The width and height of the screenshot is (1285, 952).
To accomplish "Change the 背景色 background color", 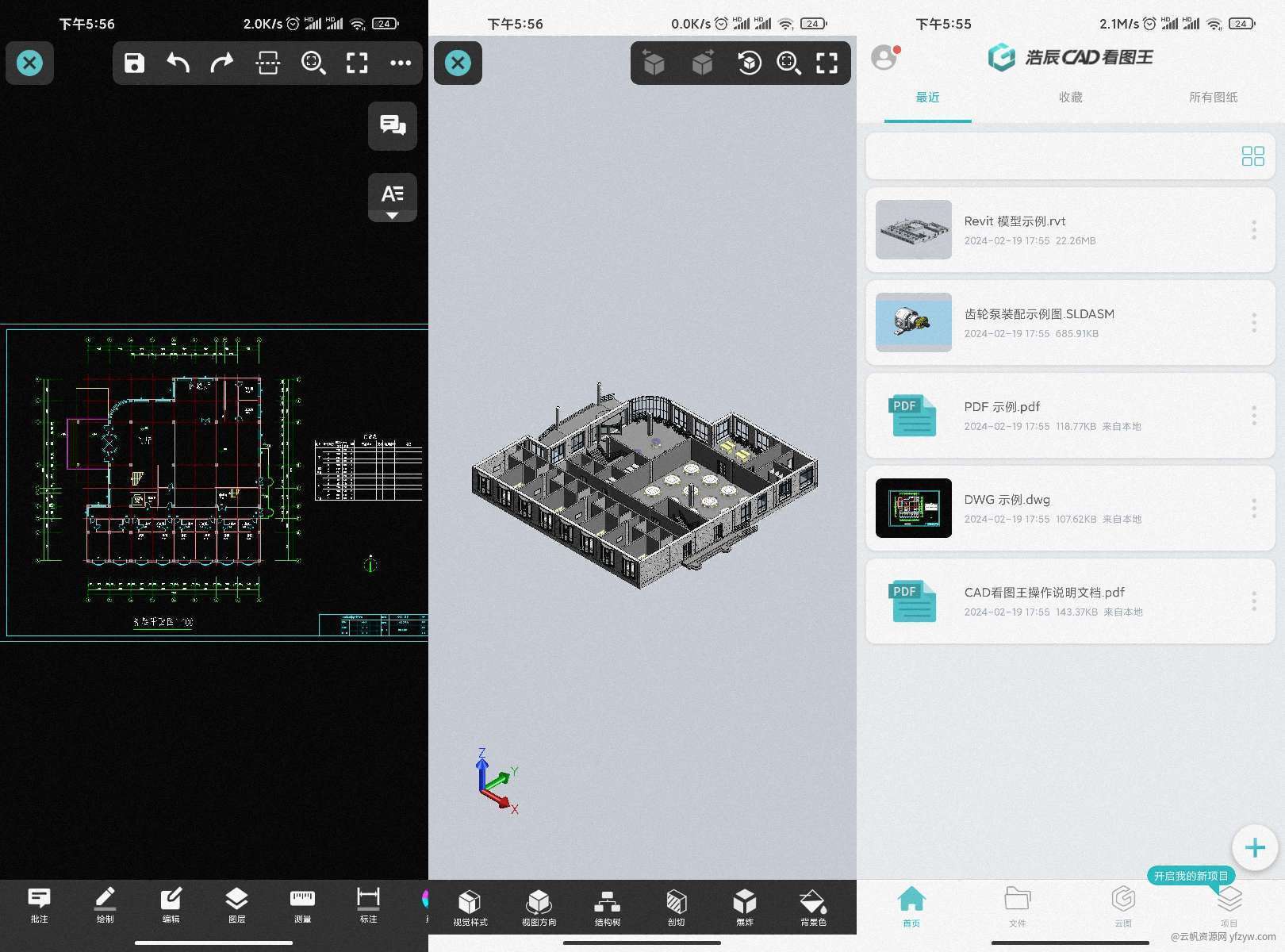I will 813,908.
